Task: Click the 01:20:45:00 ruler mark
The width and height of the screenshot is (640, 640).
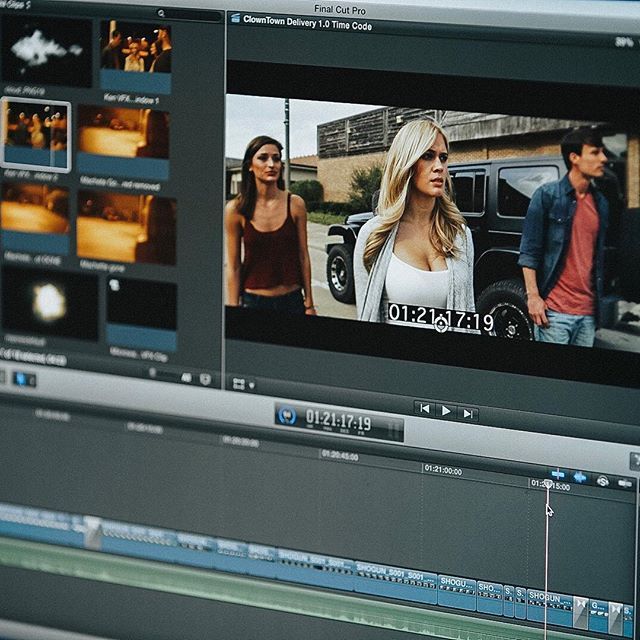Action: (340, 456)
